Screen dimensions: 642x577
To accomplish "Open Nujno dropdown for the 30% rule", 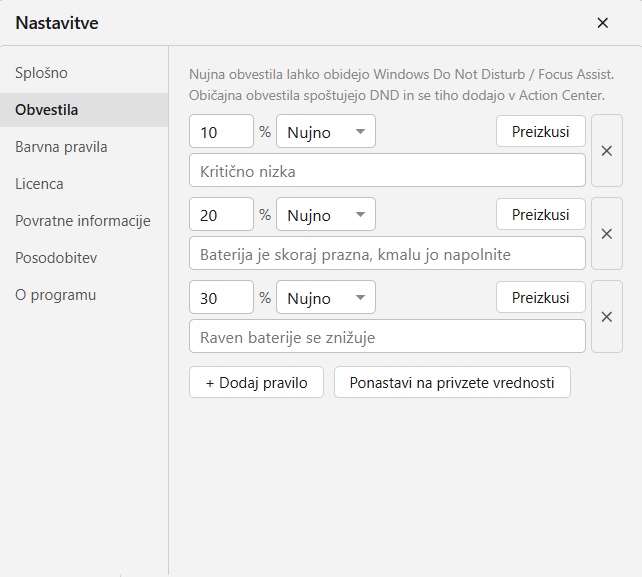I will click(x=326, y=297).
